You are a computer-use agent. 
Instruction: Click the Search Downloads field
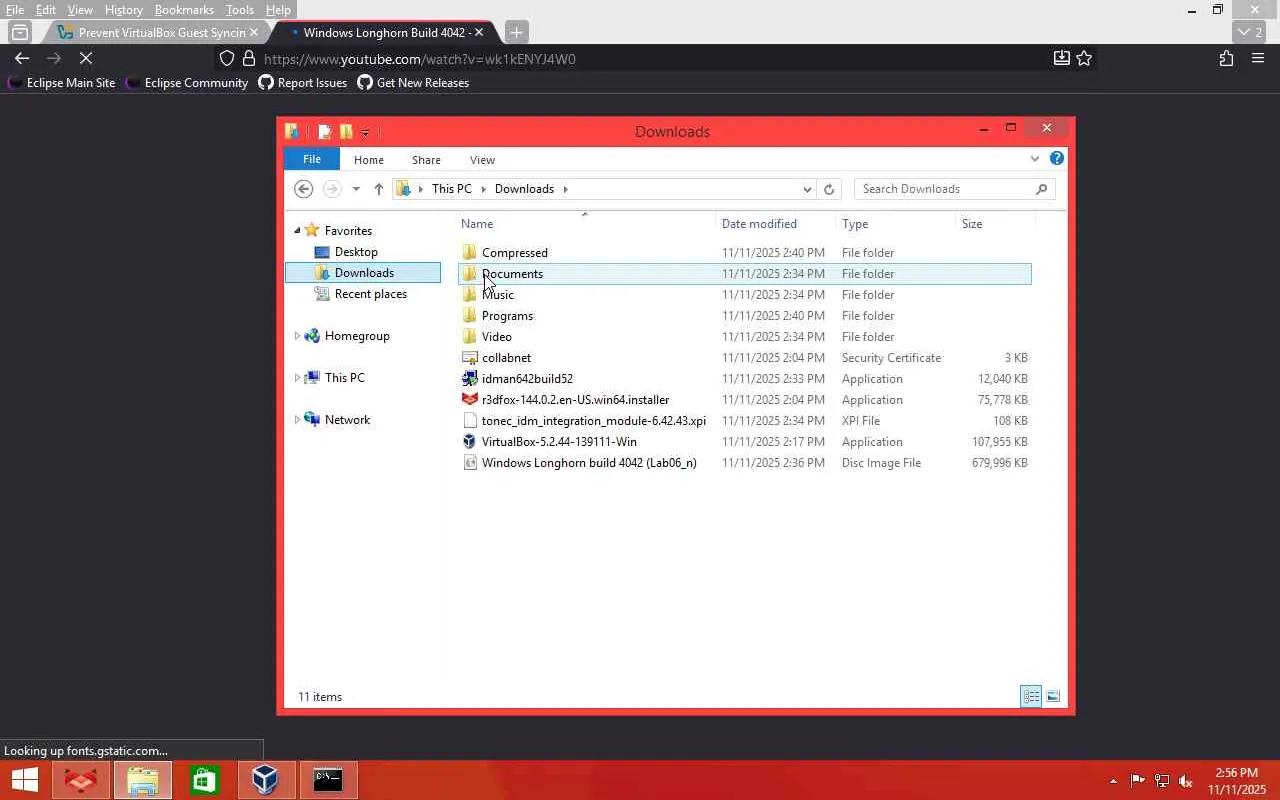pos(954,189)
